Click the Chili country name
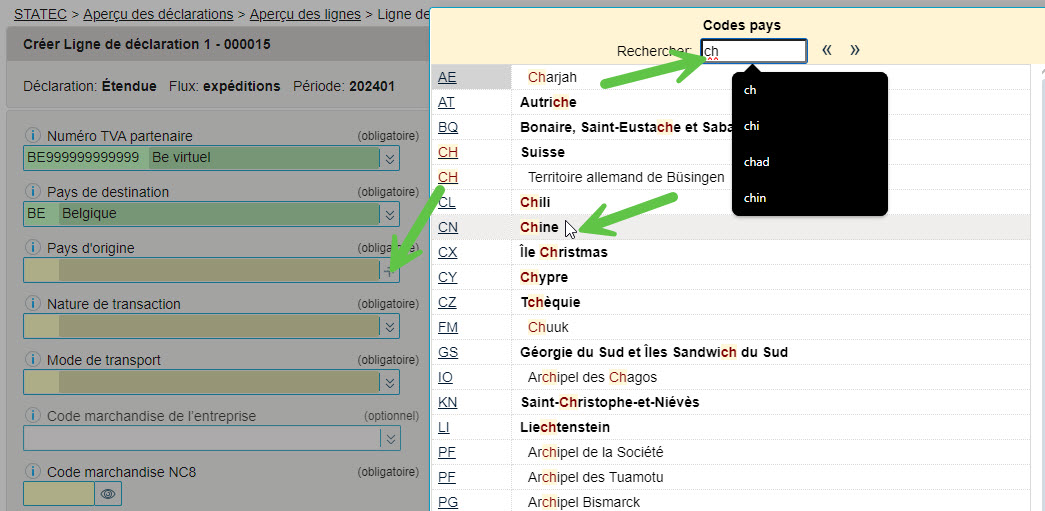The height and width of the screenshot is (511, 1045). [x=535, y=202]
